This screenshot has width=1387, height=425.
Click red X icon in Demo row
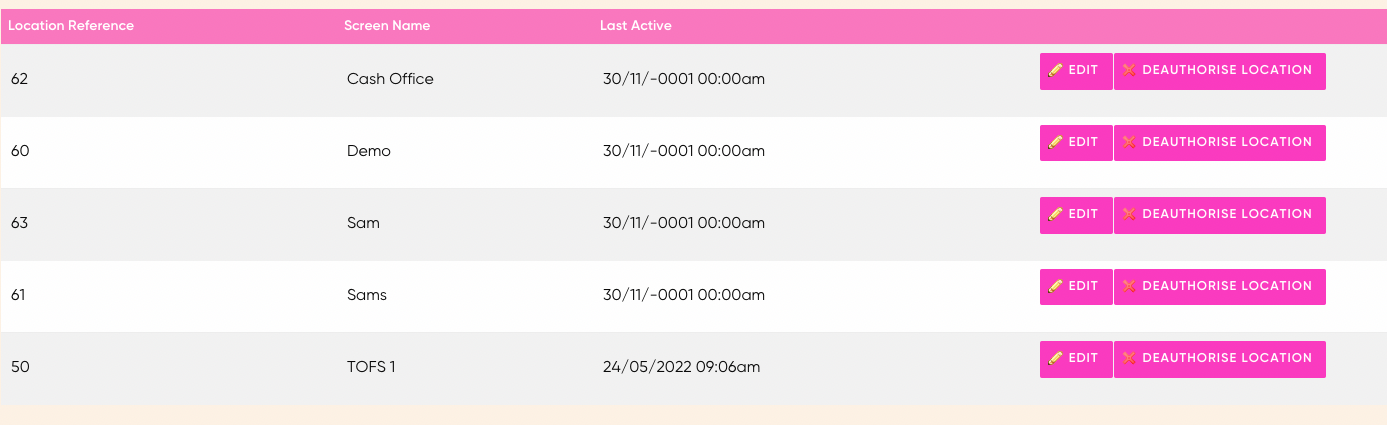pyautogui.click(x=1129, y=143)
